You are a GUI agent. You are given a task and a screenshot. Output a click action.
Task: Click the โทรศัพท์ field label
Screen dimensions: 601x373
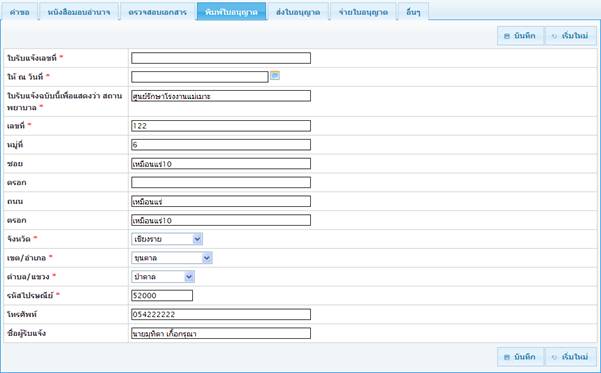(22, 314)
